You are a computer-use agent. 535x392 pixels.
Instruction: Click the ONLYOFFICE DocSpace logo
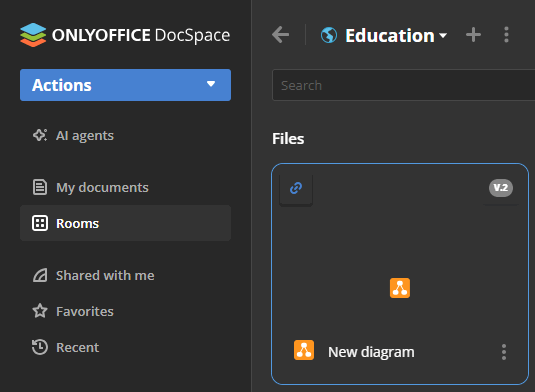pos(125,35)
